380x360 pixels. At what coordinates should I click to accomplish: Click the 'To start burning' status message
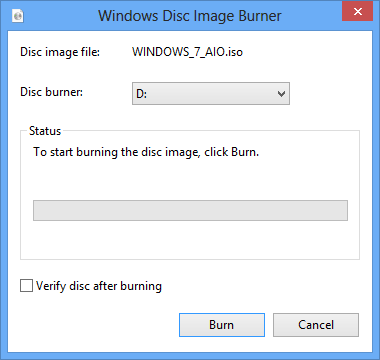(146, 152)
